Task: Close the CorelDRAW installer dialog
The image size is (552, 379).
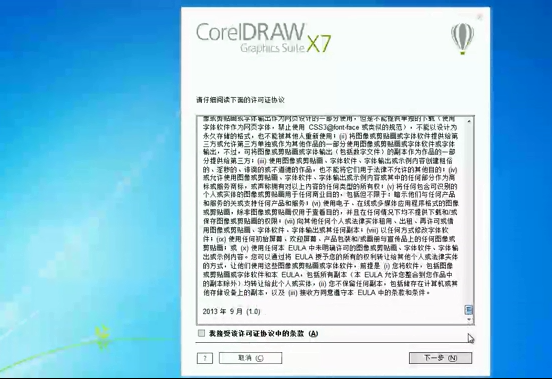Action: coord(479,16)
